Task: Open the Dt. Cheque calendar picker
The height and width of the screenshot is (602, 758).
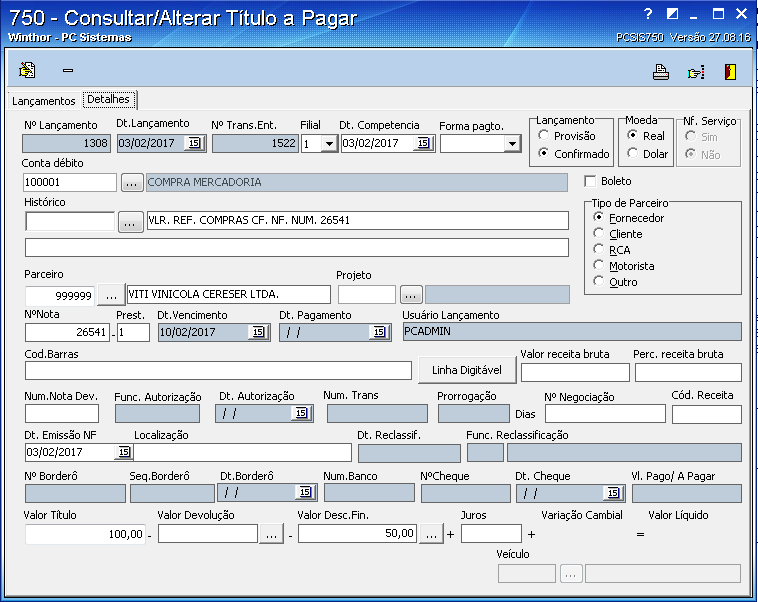Action: (613, 493)
